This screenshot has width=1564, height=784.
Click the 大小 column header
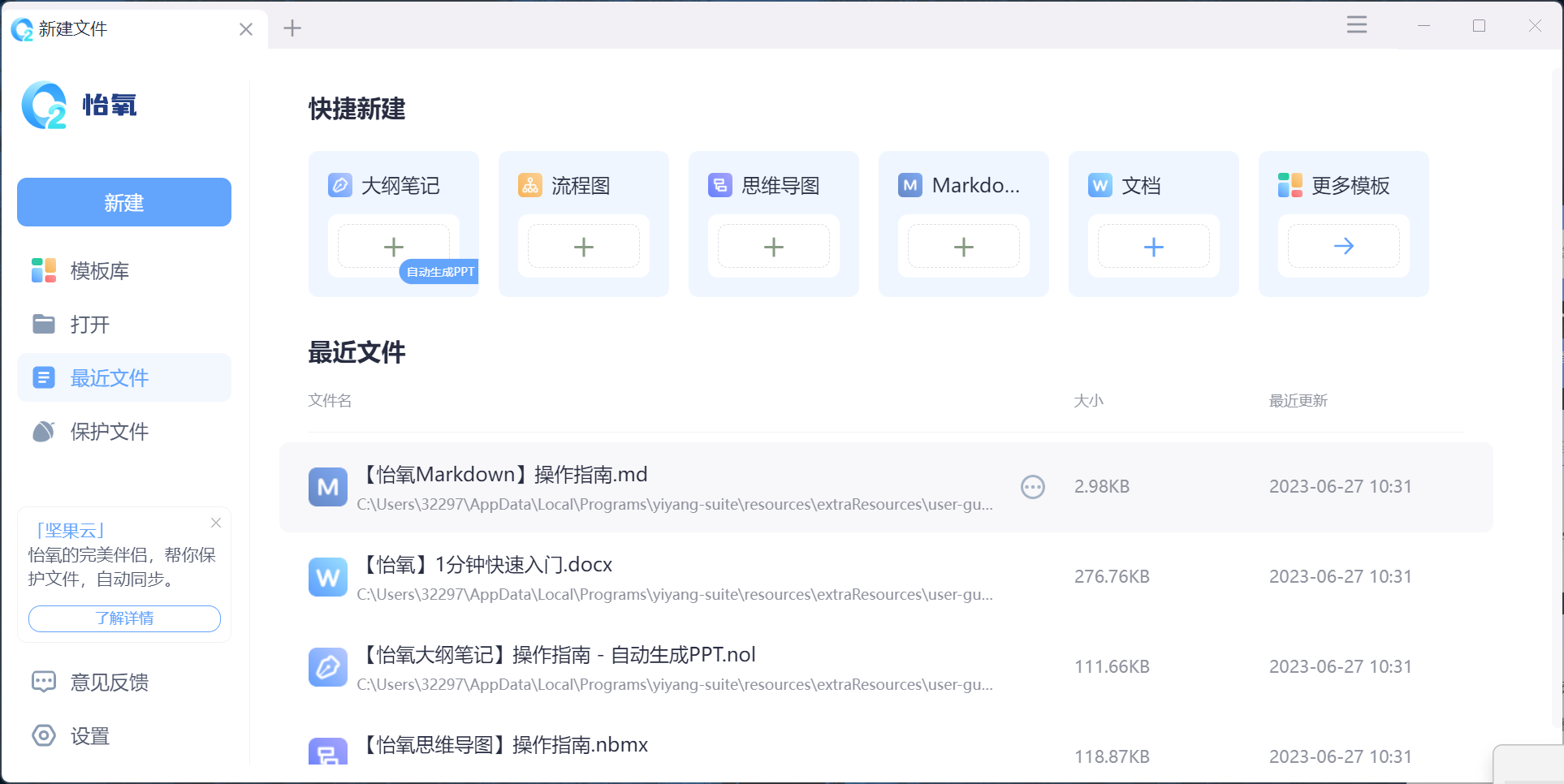[1089, 400]
